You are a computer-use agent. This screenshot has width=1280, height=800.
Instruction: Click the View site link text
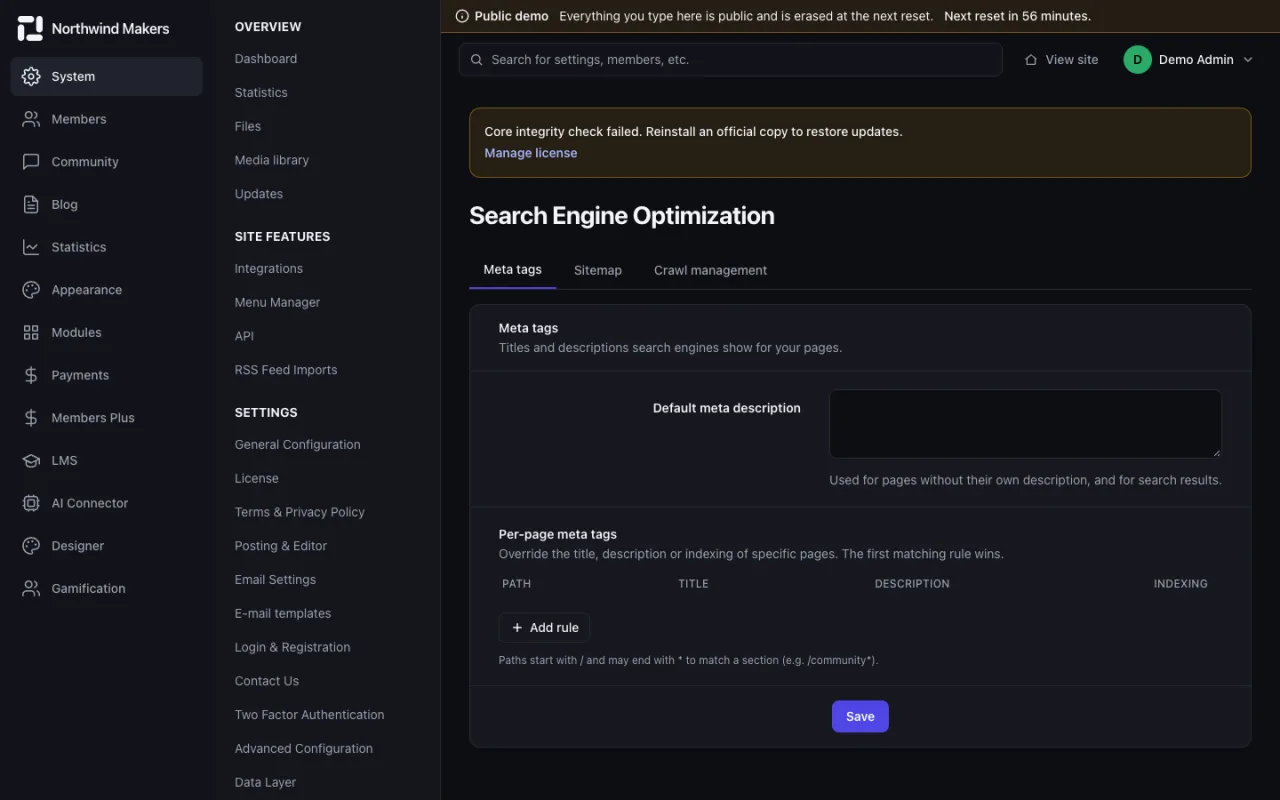1072,60
